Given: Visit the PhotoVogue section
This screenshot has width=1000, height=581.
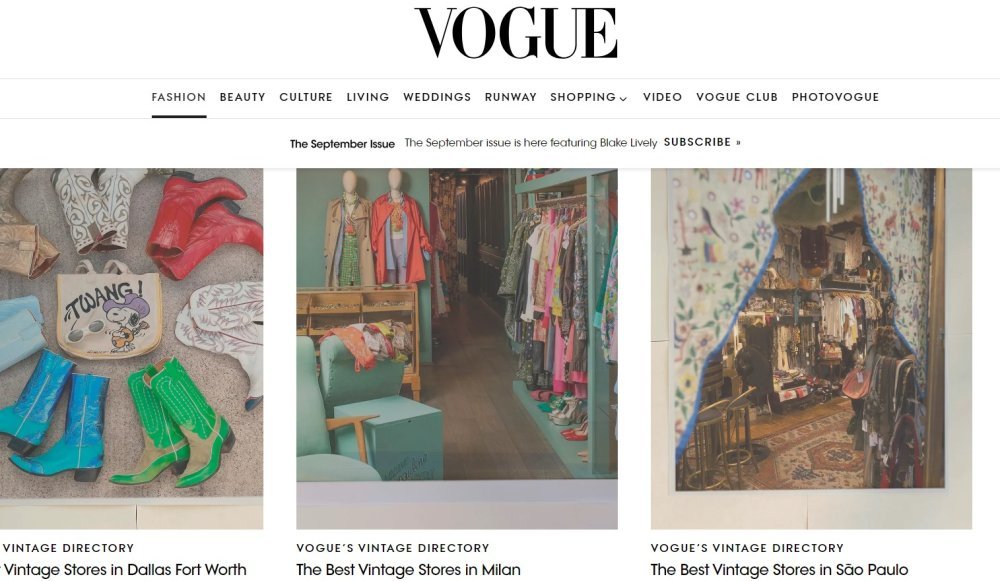Looking at the screenshot, I should point(835,97).
